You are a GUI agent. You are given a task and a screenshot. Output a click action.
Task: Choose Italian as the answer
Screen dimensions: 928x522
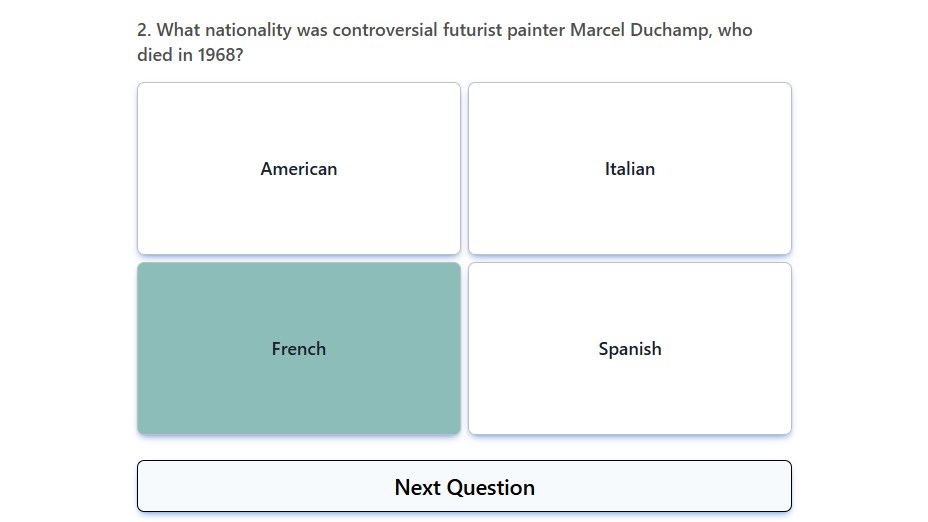click(630, 169)
